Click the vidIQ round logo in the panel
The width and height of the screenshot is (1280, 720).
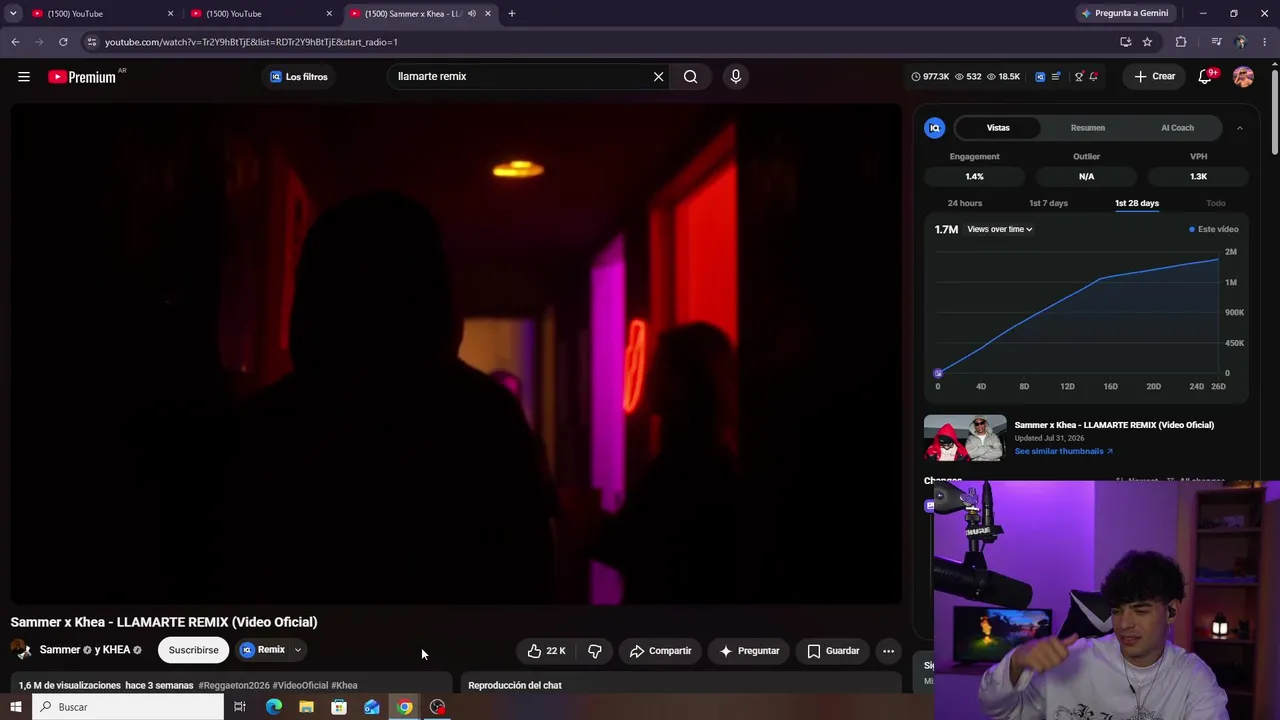935,127
